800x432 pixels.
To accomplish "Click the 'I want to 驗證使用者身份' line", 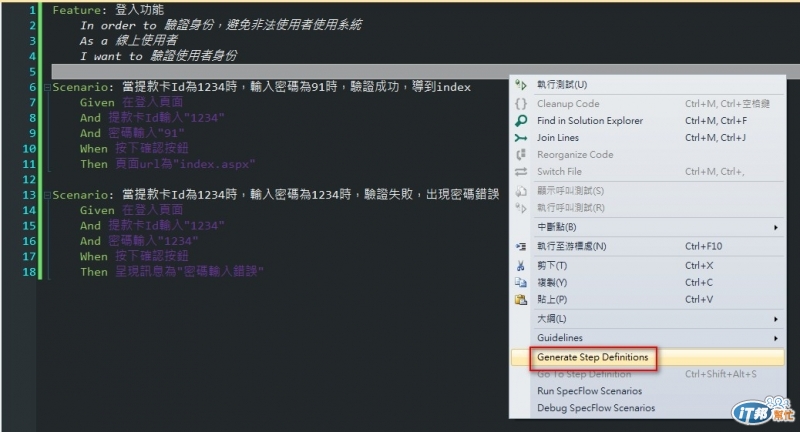I will 158,56.
